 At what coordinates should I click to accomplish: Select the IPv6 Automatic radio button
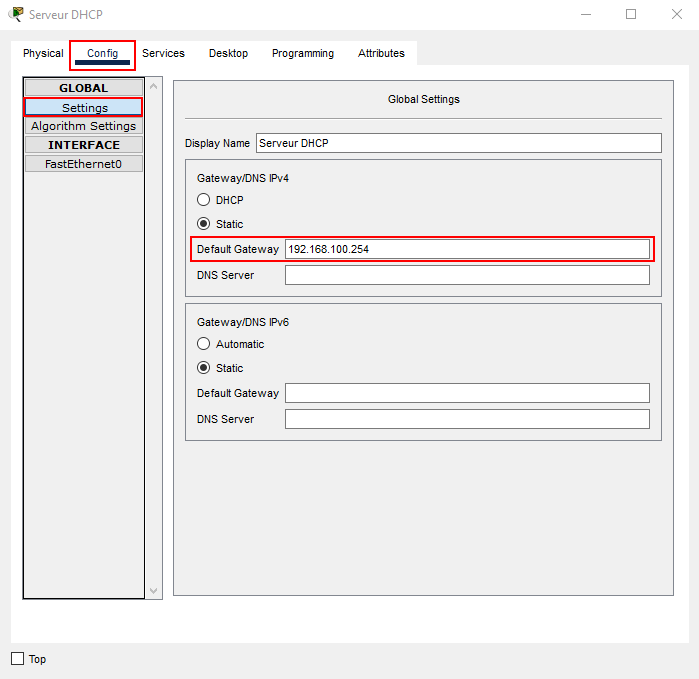coord(203,344)
